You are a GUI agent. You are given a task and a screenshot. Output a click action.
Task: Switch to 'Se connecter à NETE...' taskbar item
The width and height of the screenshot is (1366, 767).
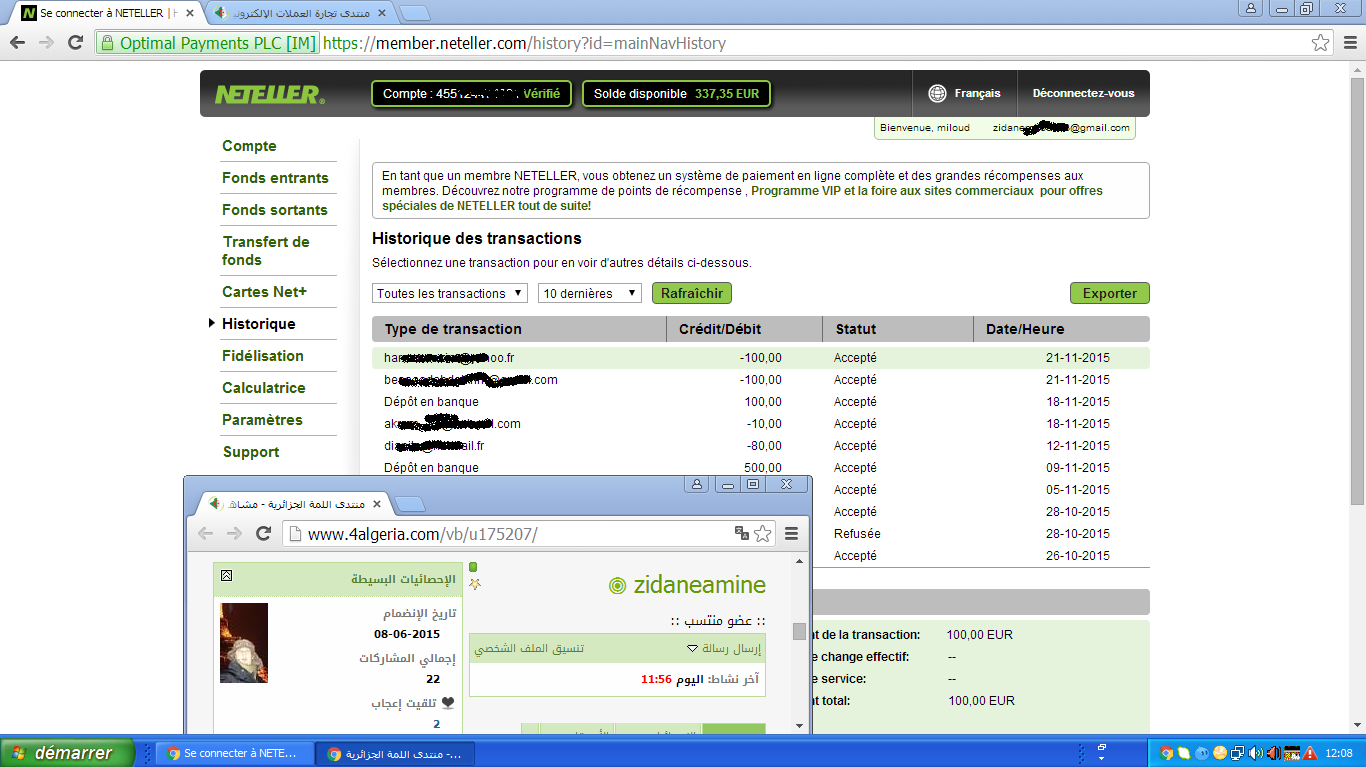(x=234, y=753)
